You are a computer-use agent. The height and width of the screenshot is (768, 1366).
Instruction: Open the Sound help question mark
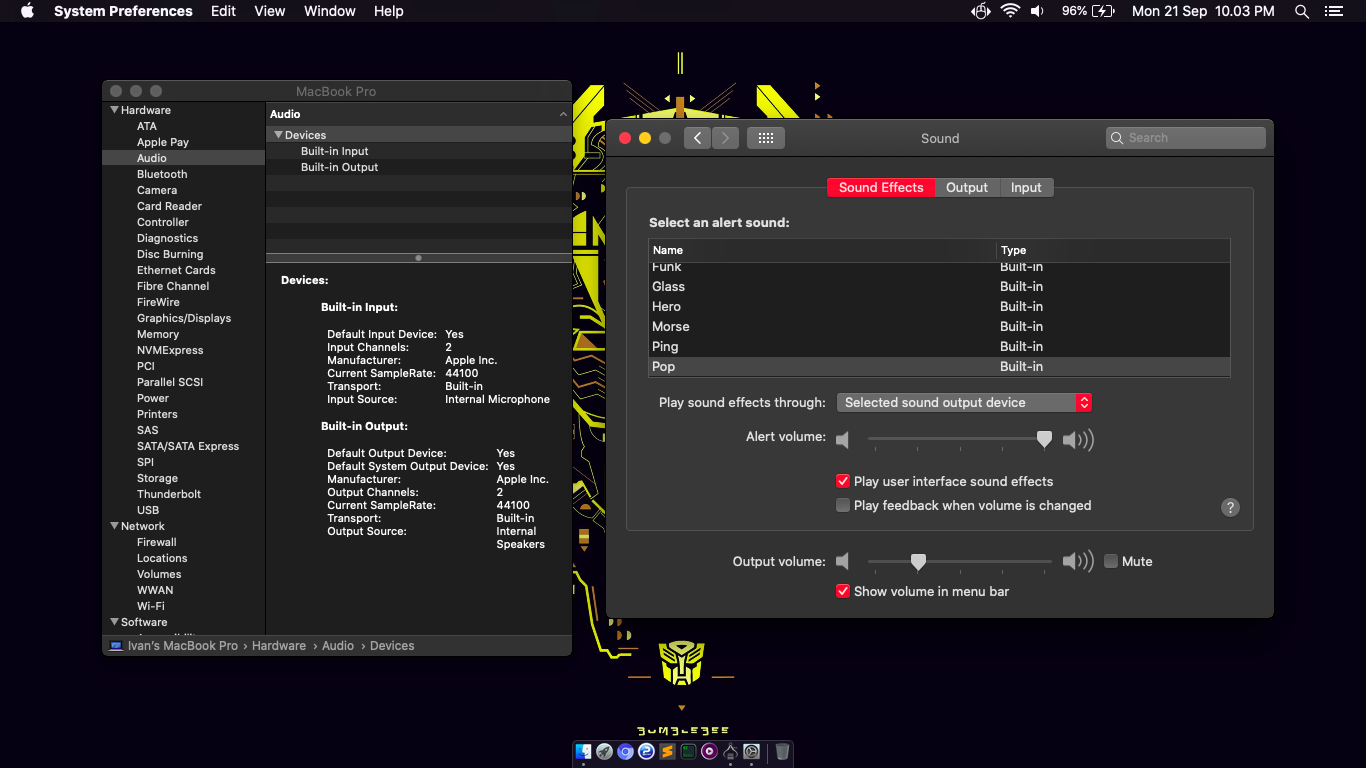[1231, 507]
